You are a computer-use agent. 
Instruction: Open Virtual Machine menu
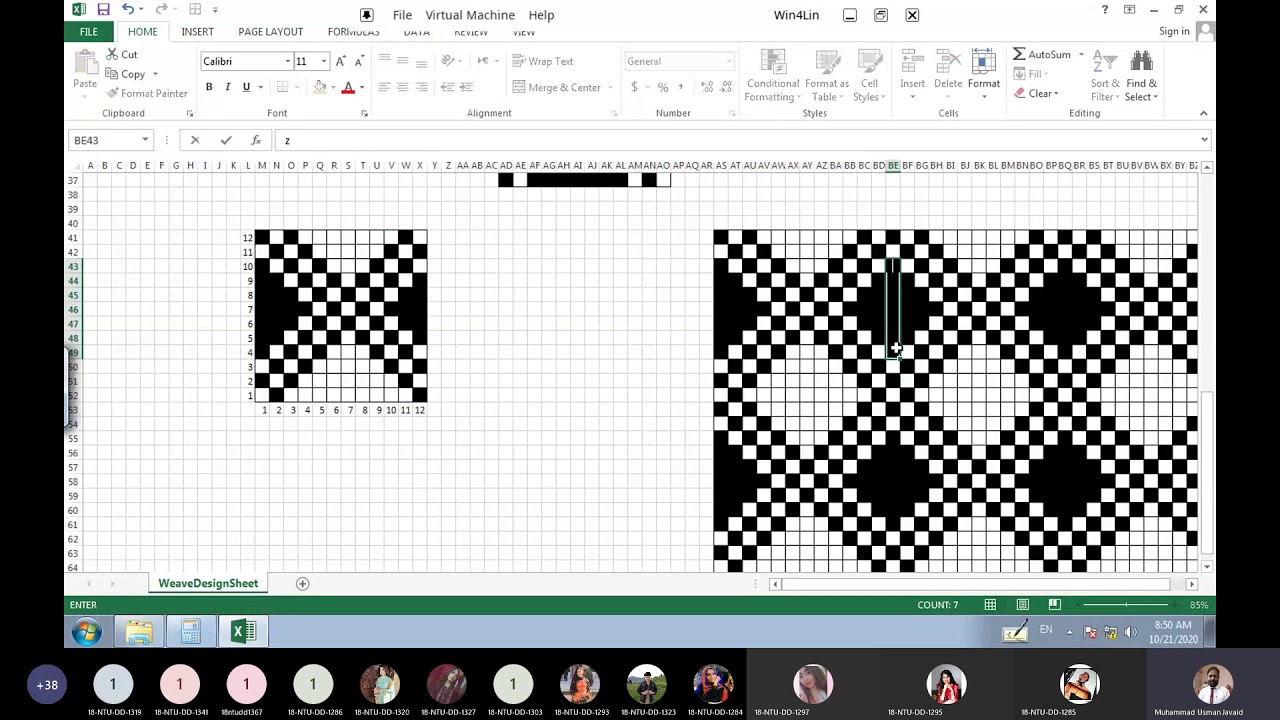click(x=470, y=15)
